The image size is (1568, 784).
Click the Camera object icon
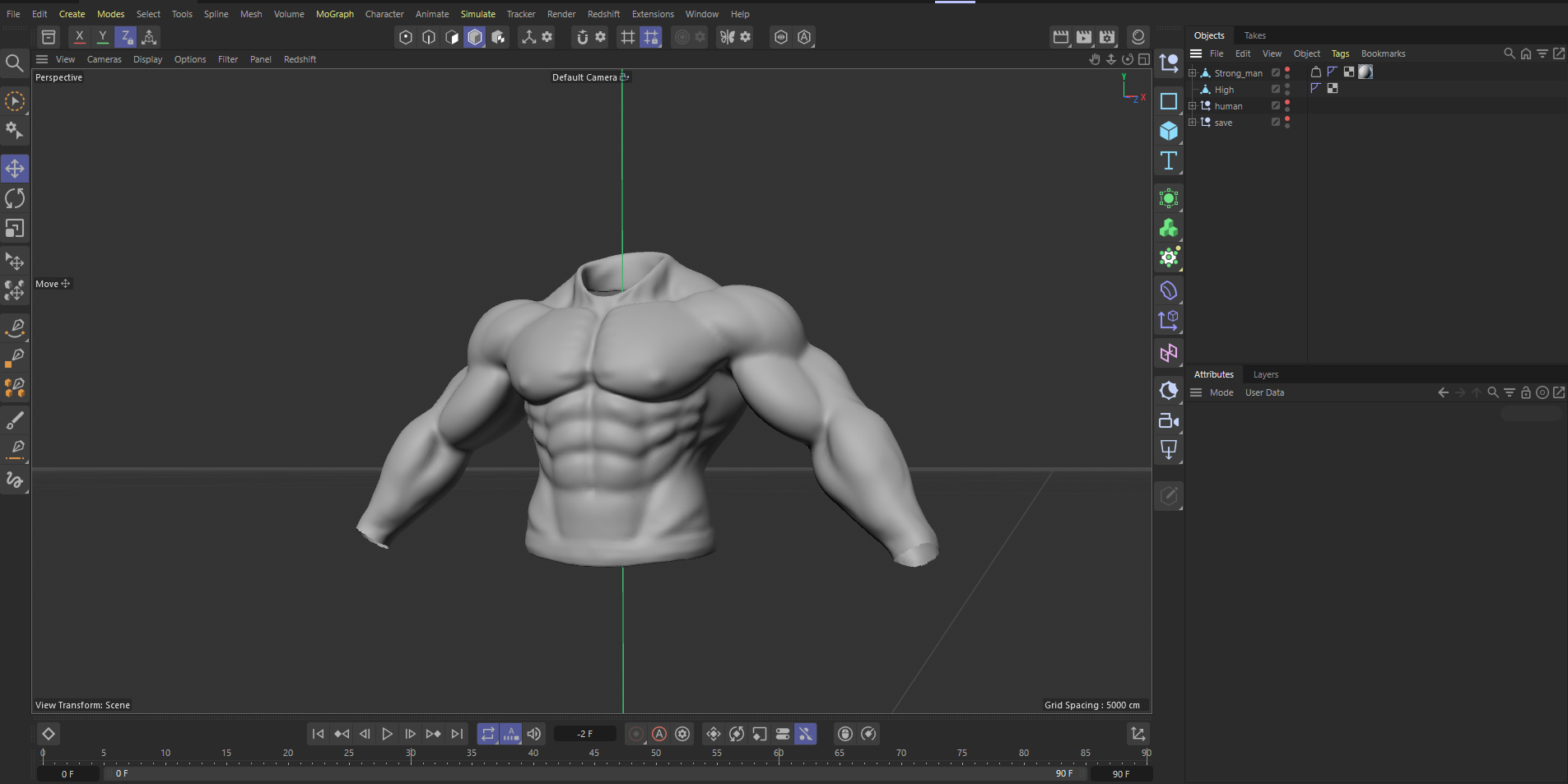(x=1168, y=420)
